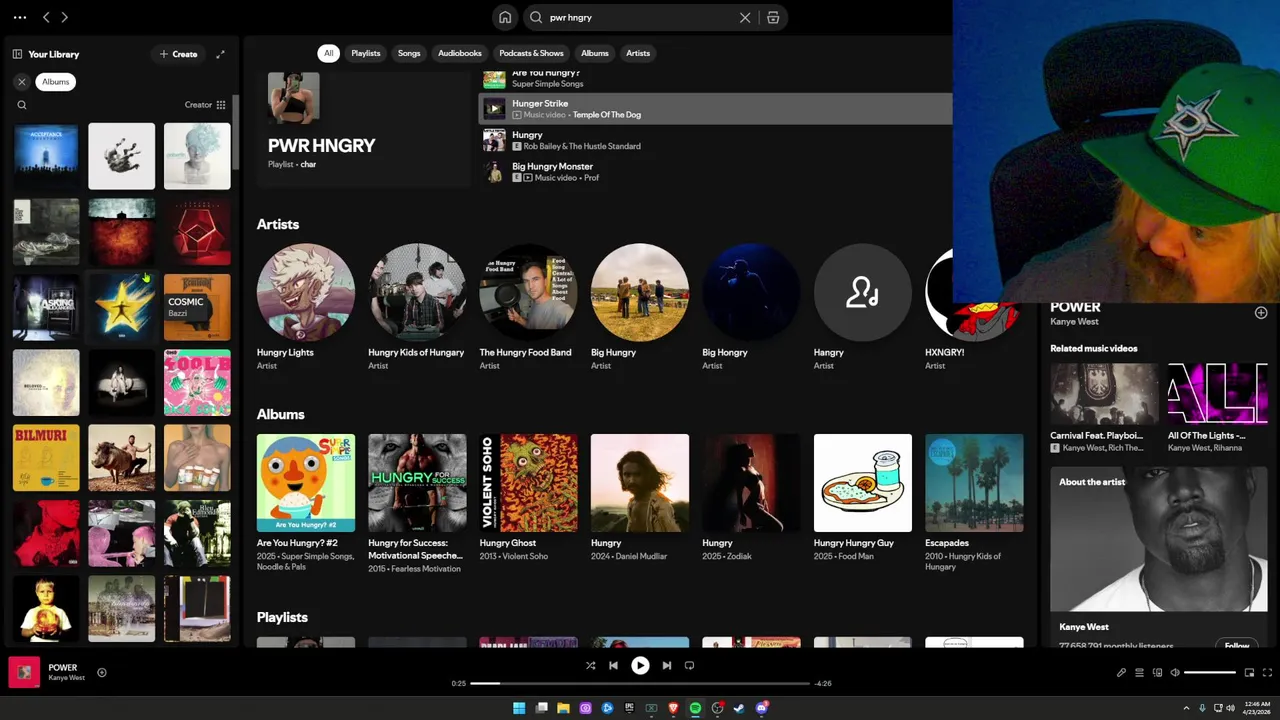Mute the Spotify volume
Viewport: 1280px width, 720px height.
coord(1175,673)
